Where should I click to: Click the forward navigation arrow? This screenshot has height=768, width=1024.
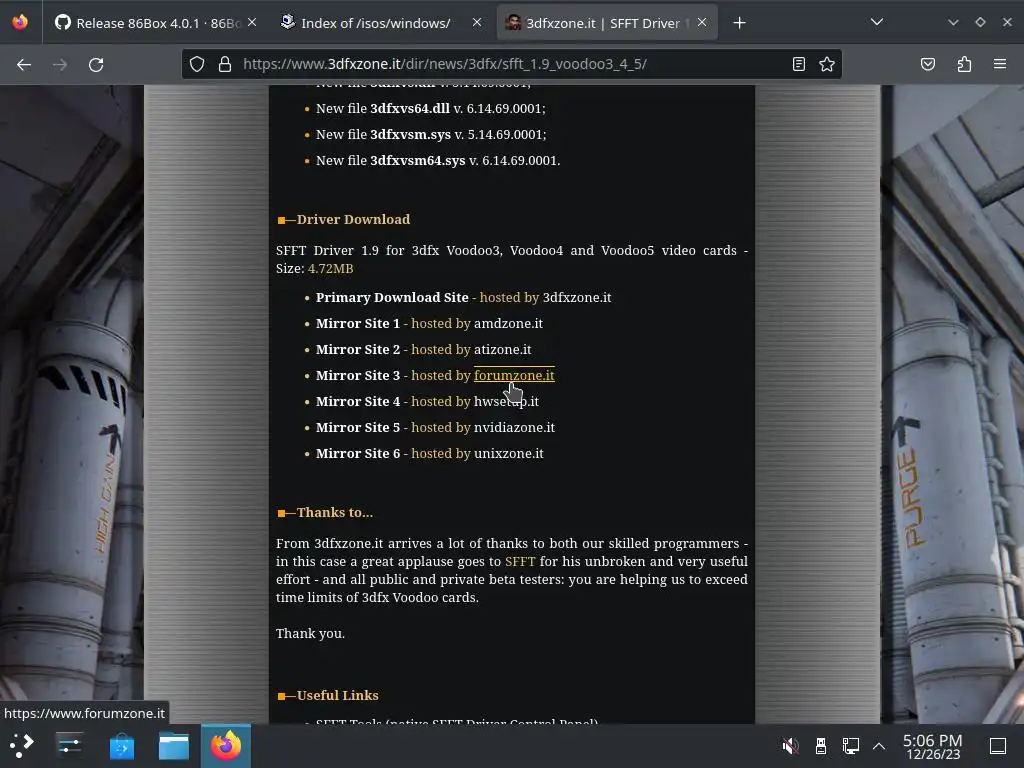(x=60, y=65)
